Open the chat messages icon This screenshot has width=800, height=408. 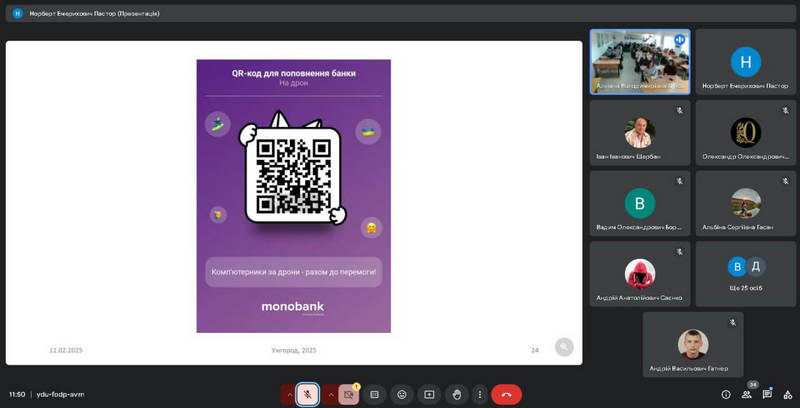pyautogui.click(x=767, y=394)
